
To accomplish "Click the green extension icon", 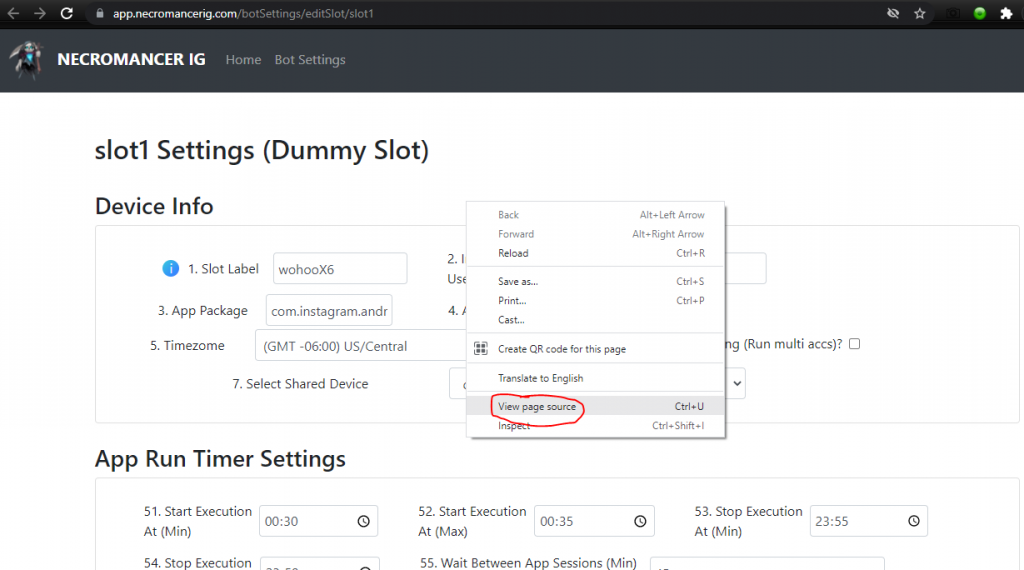I will coord(980,13).
